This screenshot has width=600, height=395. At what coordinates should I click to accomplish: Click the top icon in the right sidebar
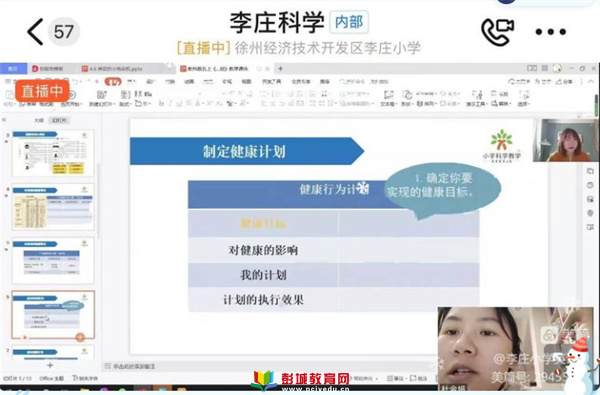tap(590, 171)
